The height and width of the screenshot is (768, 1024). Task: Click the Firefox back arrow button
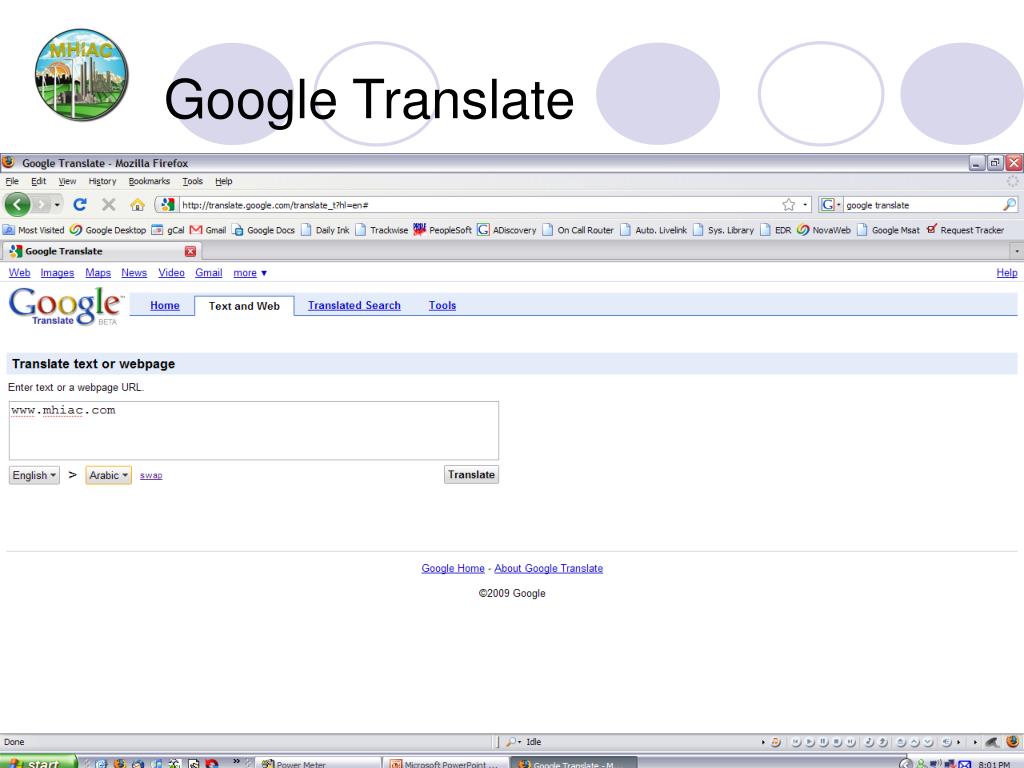coord(17,205)
